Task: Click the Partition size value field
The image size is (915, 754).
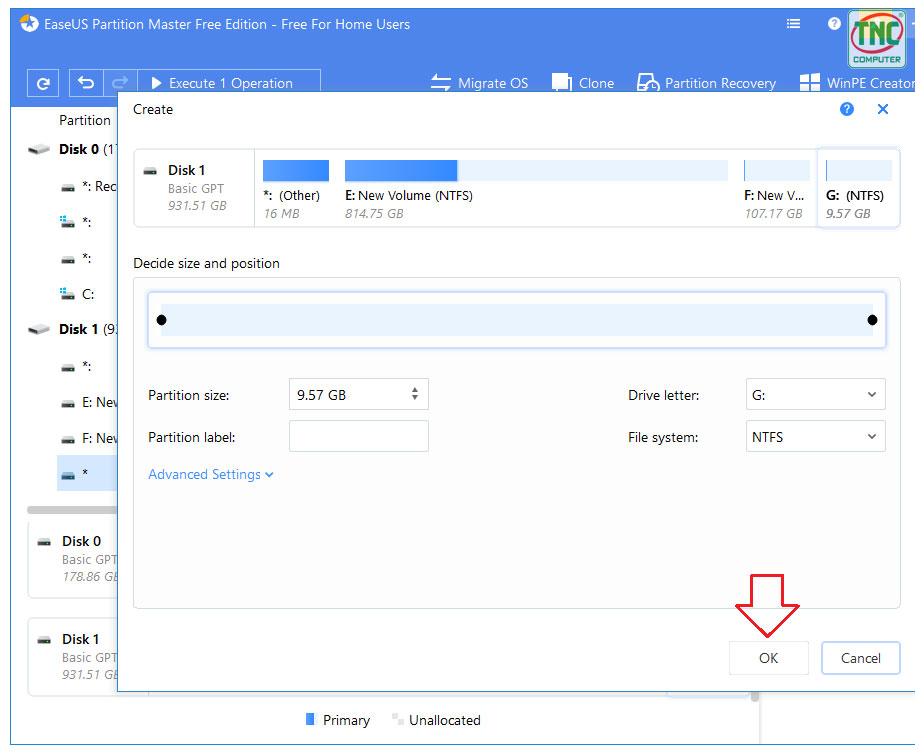Action: [350, 395]
